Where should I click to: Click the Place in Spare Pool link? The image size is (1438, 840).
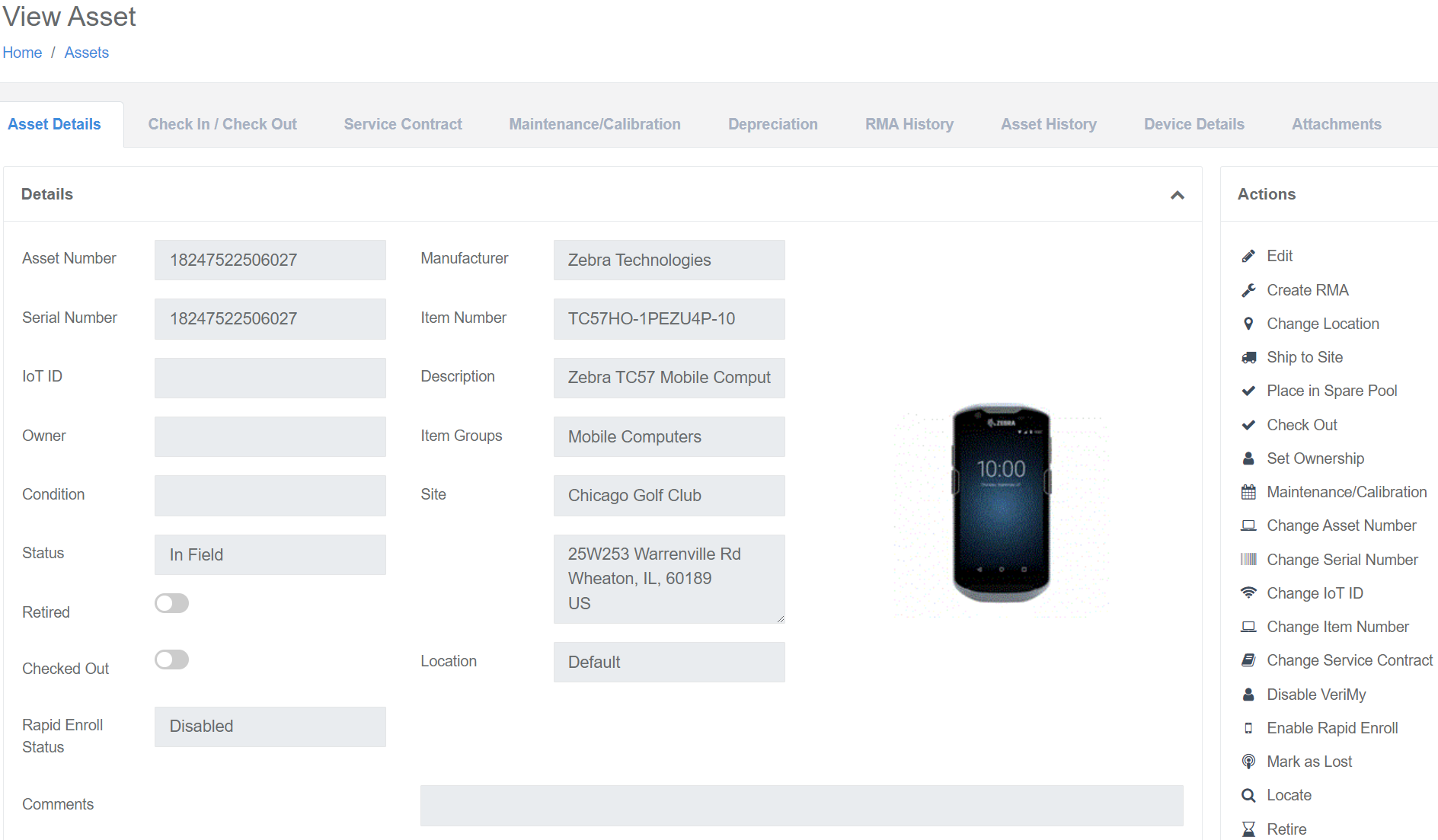[x=1332, y=391]
